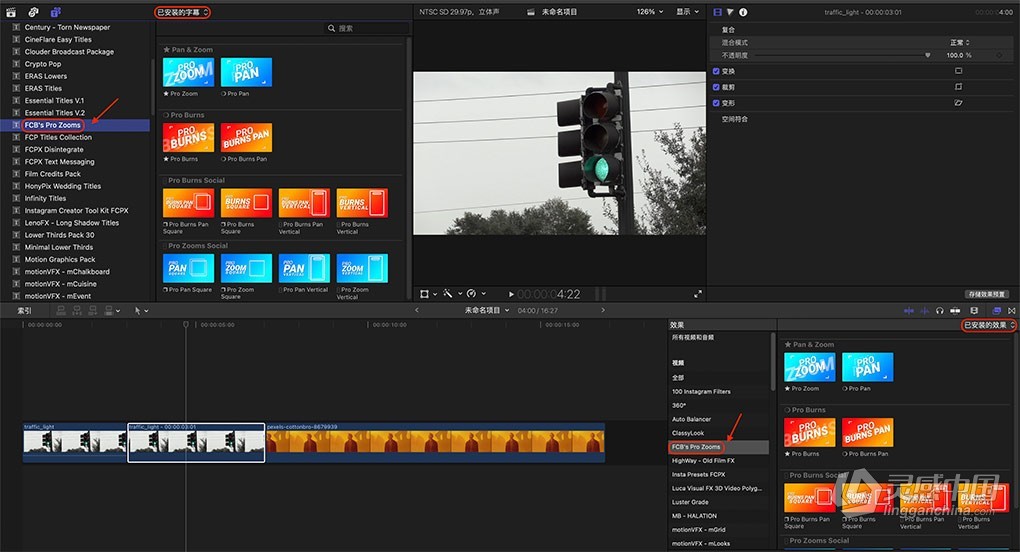
Task: Open overwrite edit options dropdown
Action: [113, 311]
